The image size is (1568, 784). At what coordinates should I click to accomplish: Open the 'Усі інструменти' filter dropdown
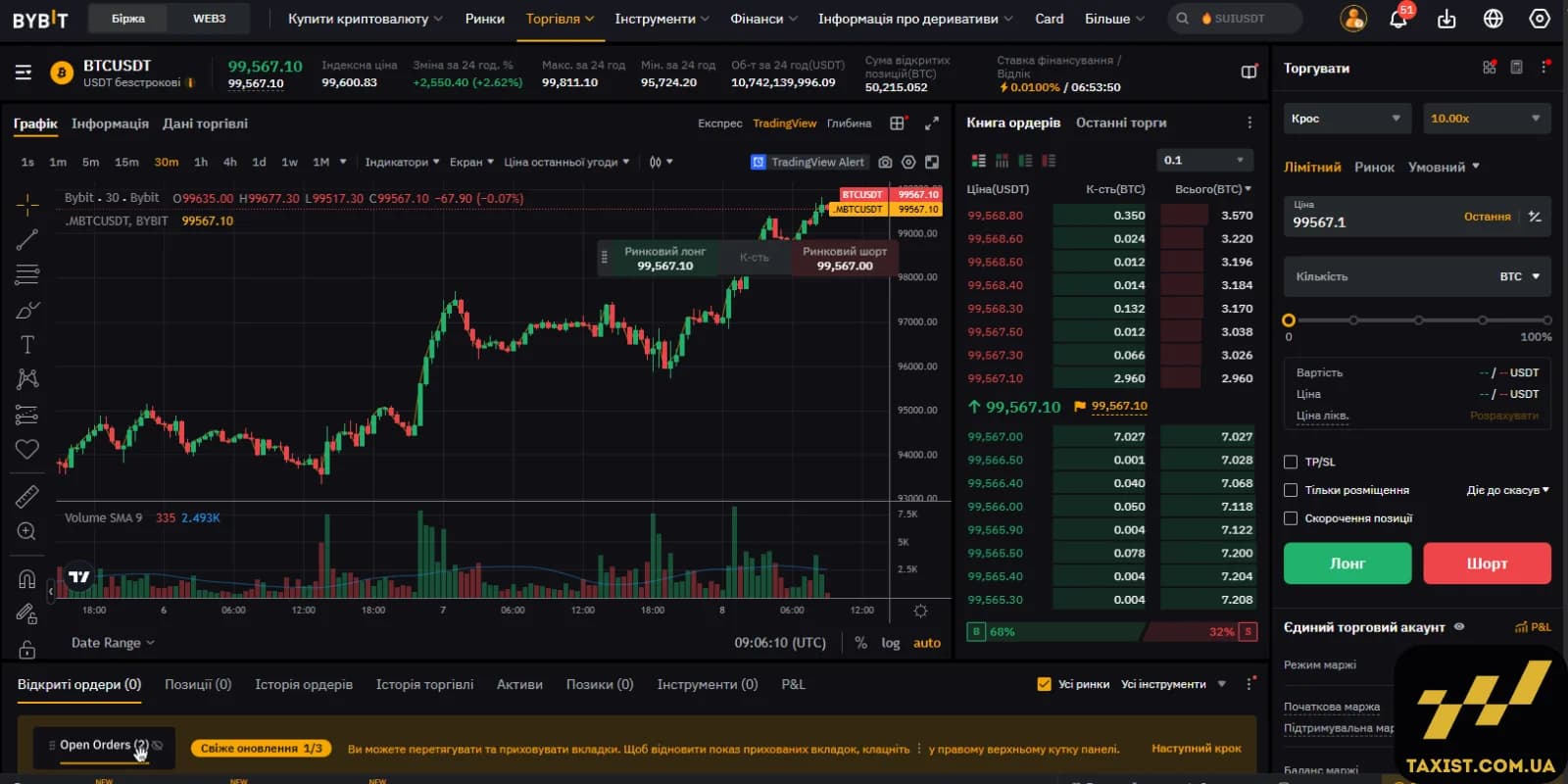click(1173, 684)
